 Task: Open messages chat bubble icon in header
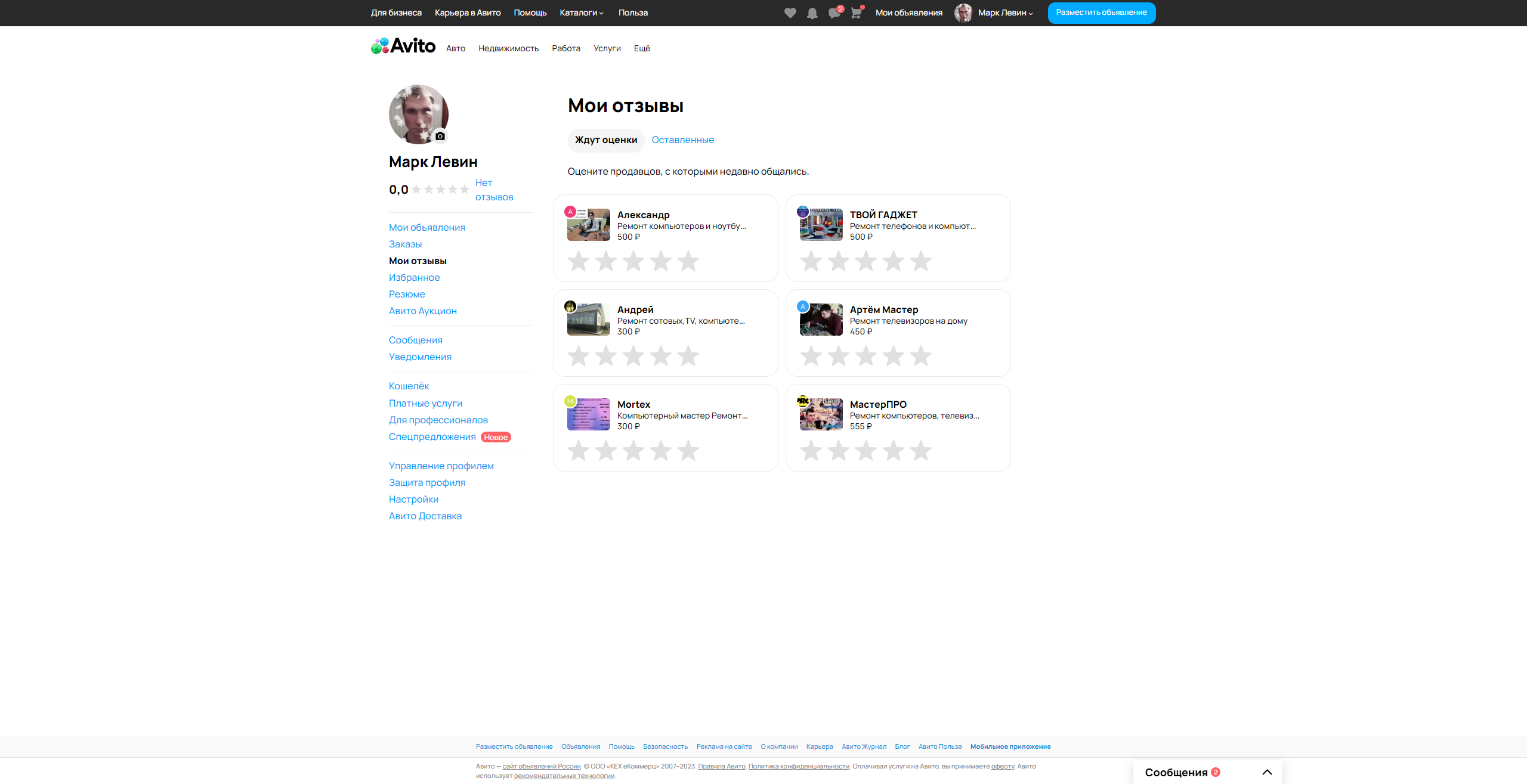tap(834, 13)
